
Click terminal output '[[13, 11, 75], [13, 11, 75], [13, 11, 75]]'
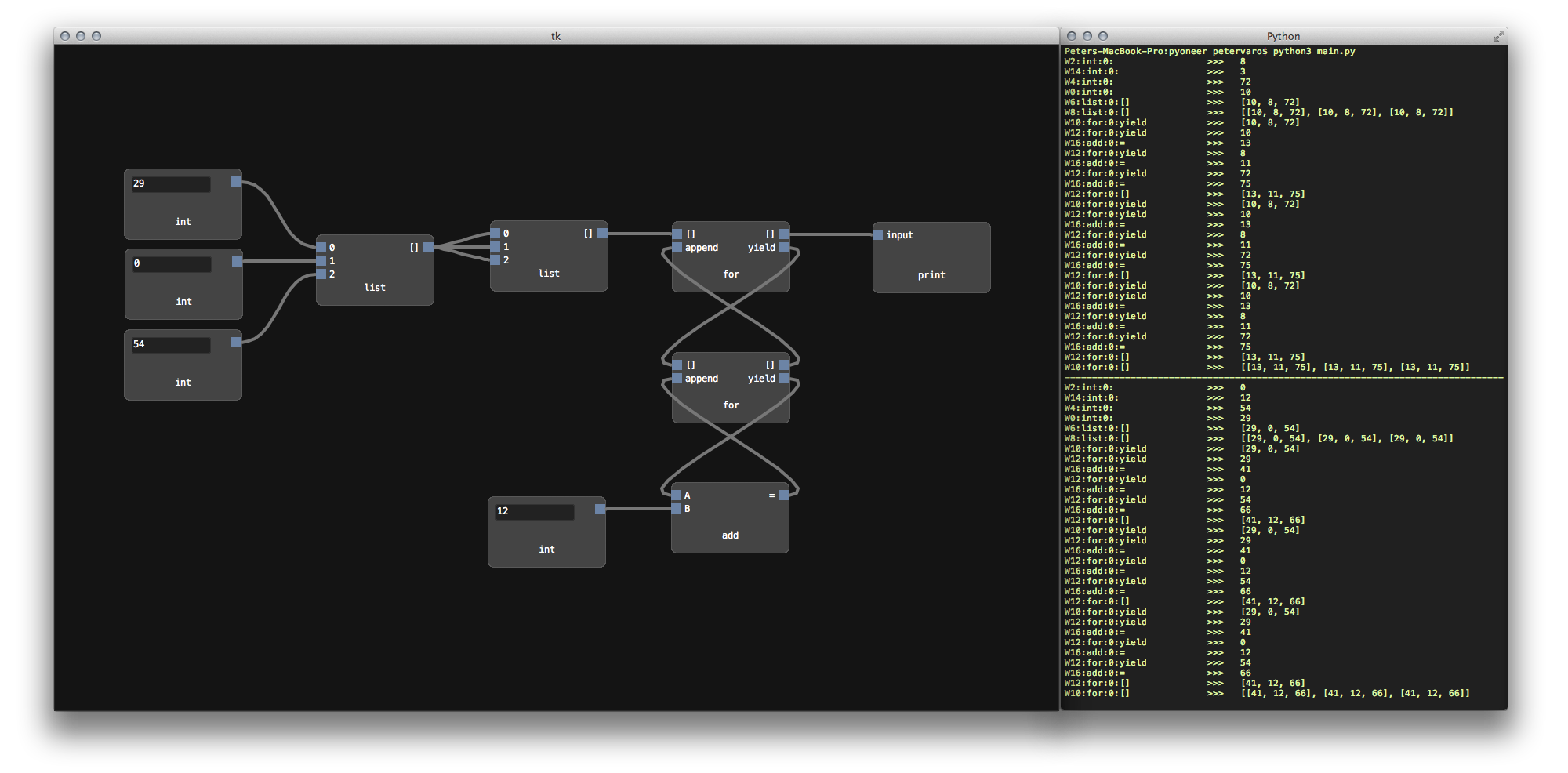pyautogui.click(x=1355, y=367)
